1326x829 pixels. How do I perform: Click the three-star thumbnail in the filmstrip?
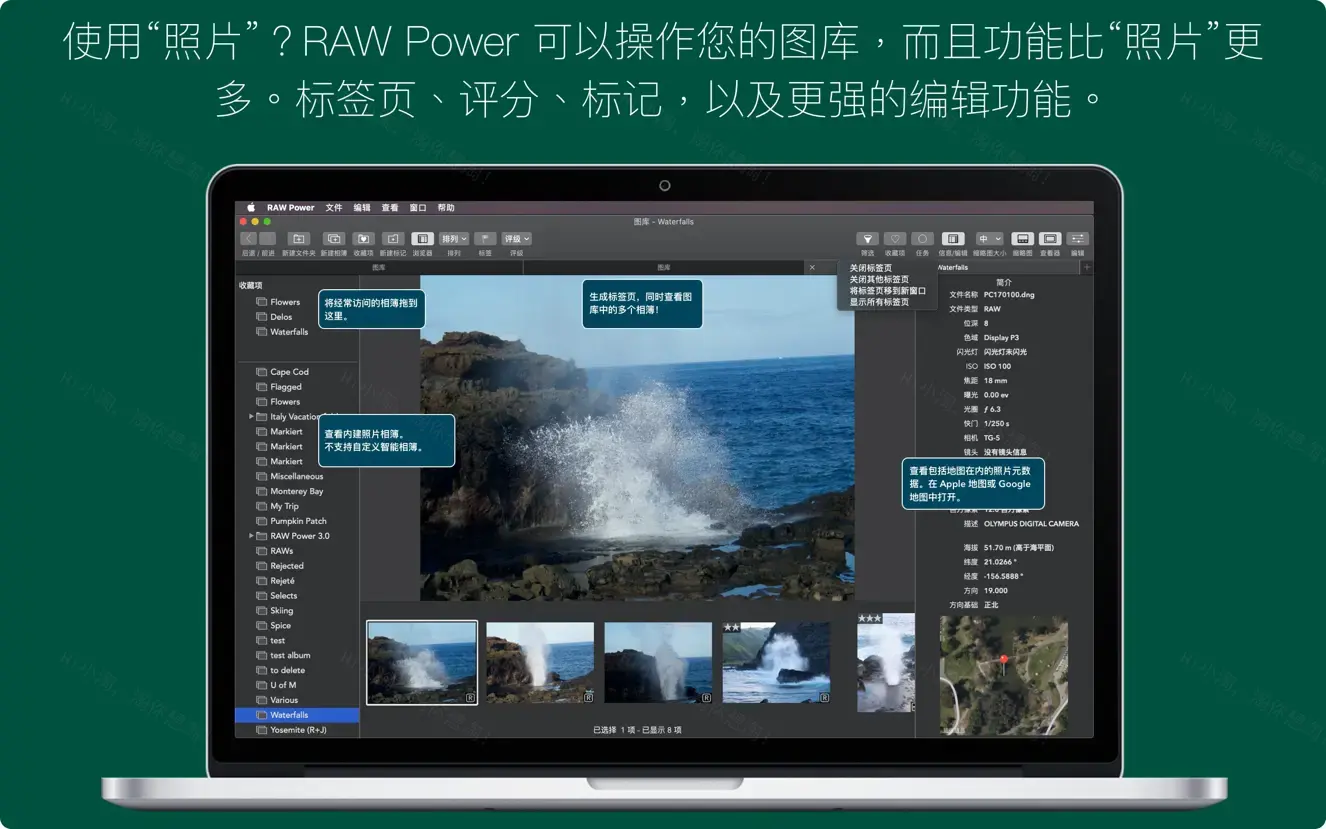[x=884, y=662]
